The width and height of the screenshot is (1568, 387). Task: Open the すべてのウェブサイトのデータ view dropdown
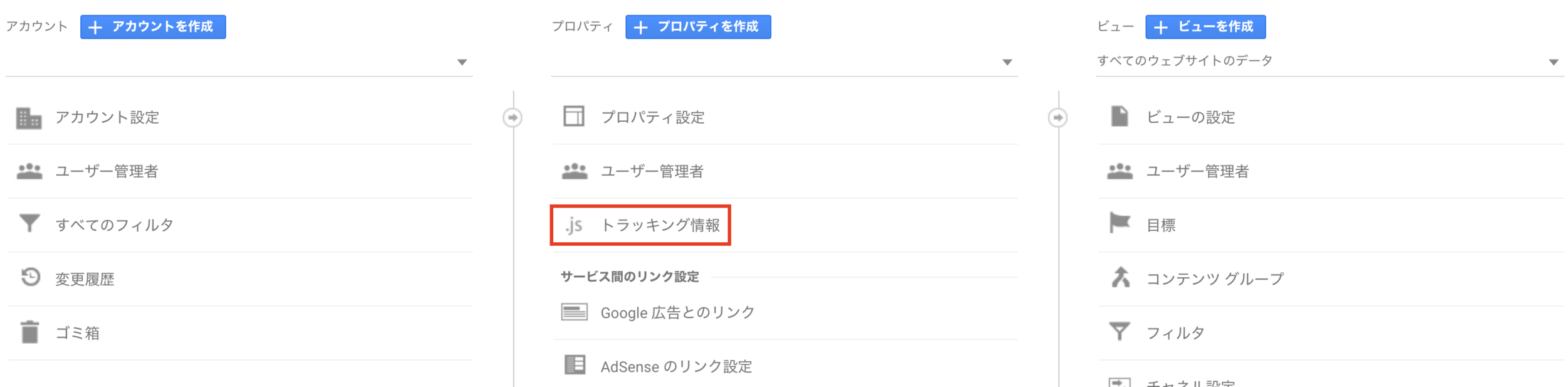[x=1330, y=61]
